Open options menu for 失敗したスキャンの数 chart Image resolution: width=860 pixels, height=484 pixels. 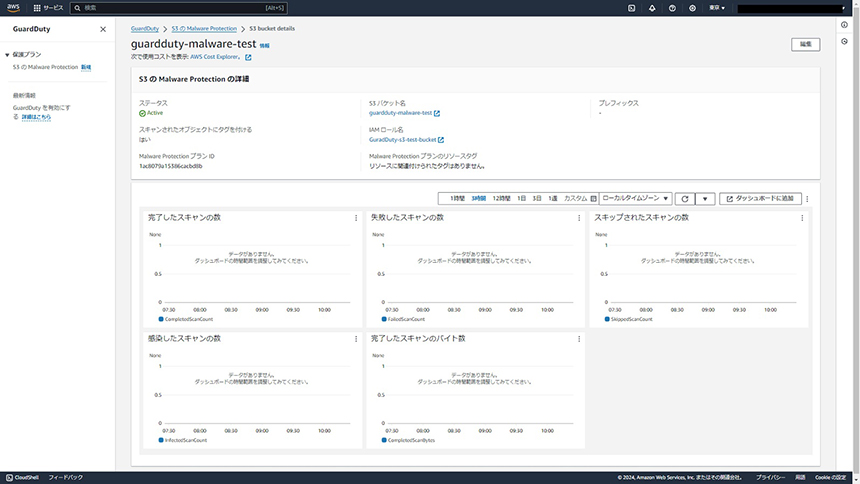[x=579, y=218]
